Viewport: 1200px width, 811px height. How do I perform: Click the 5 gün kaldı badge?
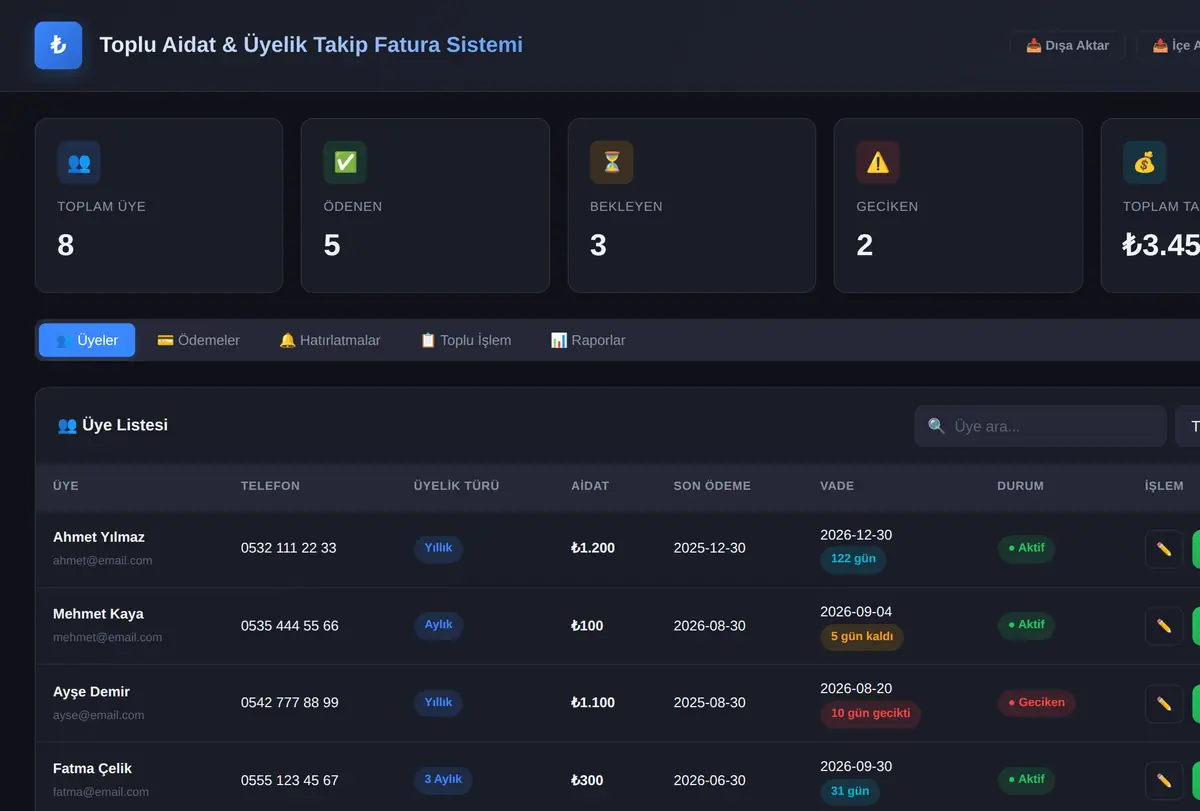pyautogui.click(x=862, y=636)
